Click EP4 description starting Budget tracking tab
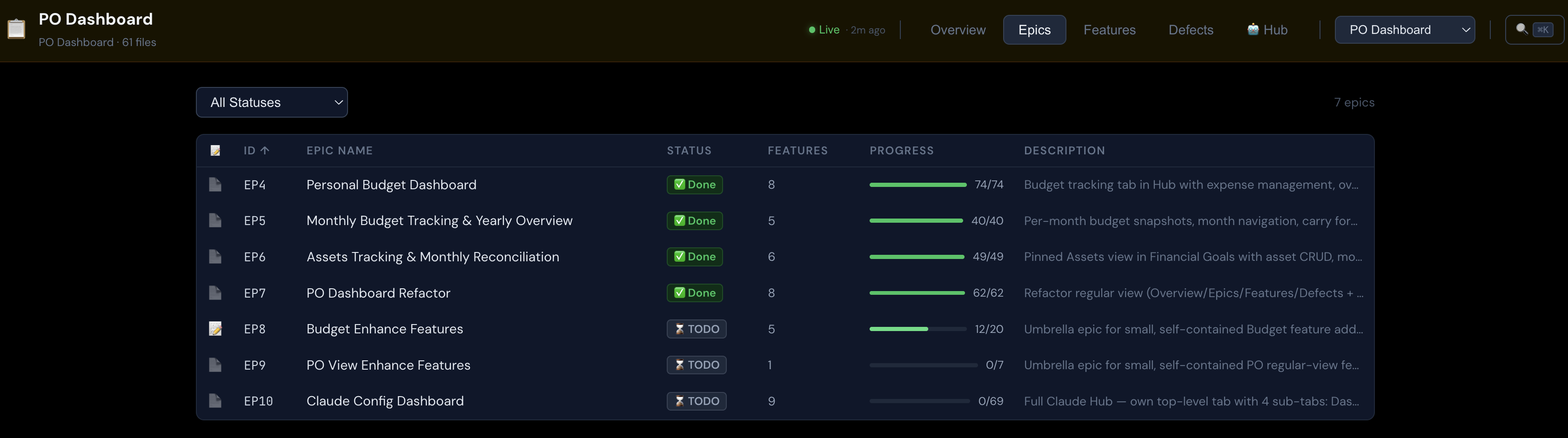 [x=1191, y=184]
